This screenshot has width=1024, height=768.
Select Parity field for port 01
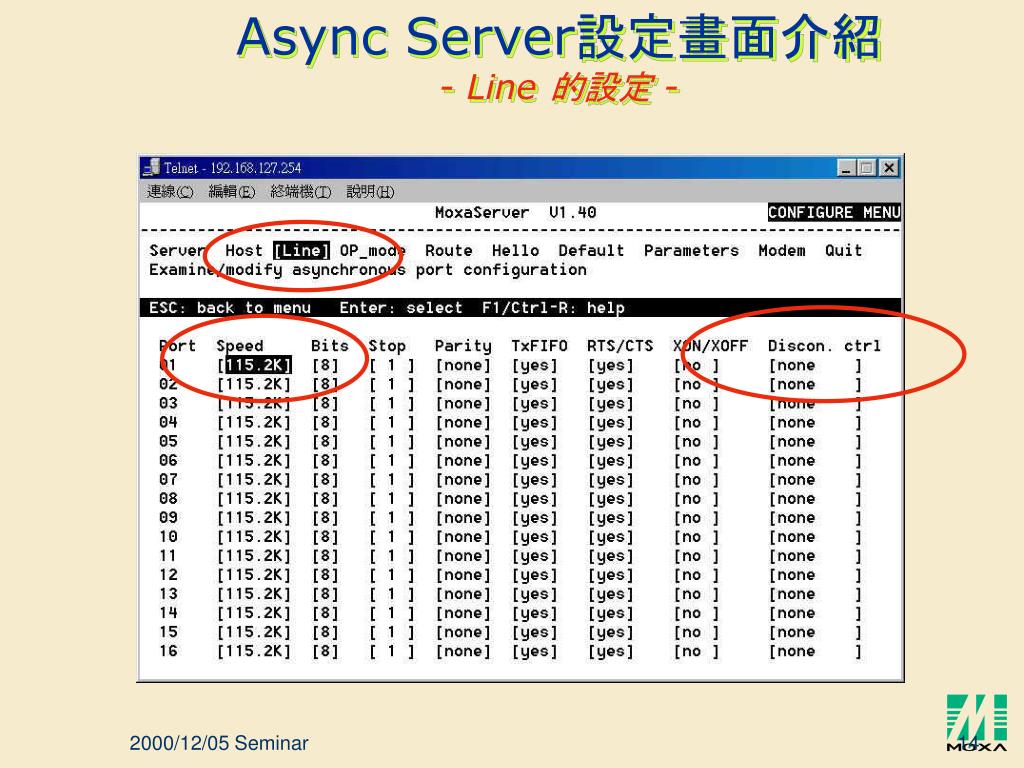pos(463,365)
